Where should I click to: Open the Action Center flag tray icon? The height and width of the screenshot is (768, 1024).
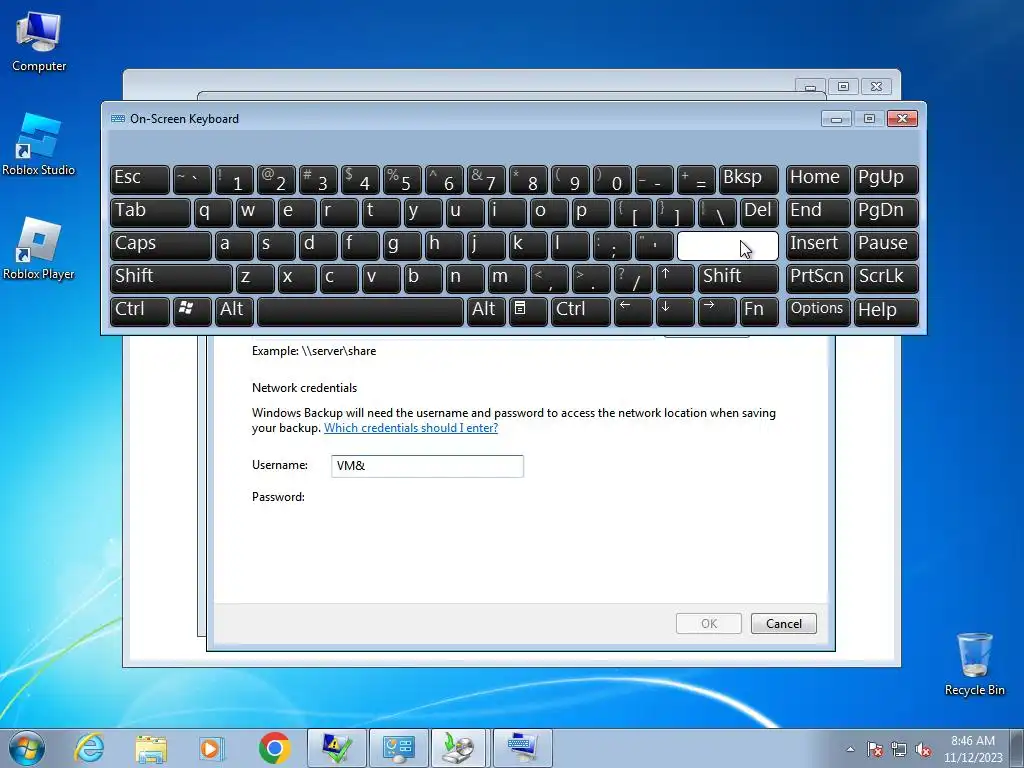point(874,749)
